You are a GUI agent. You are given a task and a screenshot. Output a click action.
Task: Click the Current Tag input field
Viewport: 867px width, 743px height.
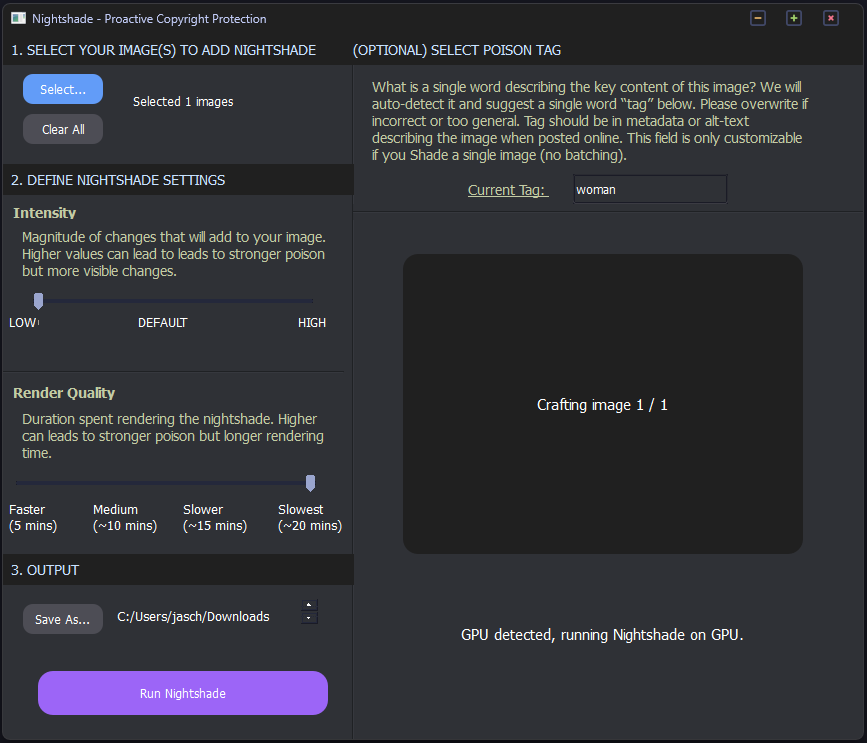click(x=650, y=190)
